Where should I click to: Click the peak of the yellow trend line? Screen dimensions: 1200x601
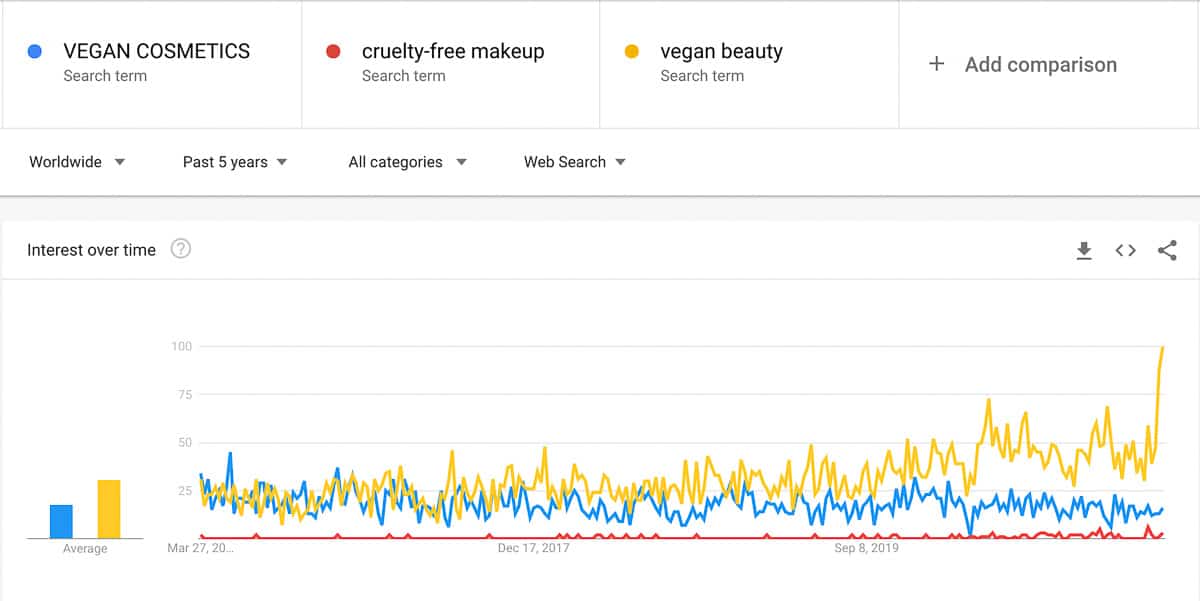point(1162,348)
